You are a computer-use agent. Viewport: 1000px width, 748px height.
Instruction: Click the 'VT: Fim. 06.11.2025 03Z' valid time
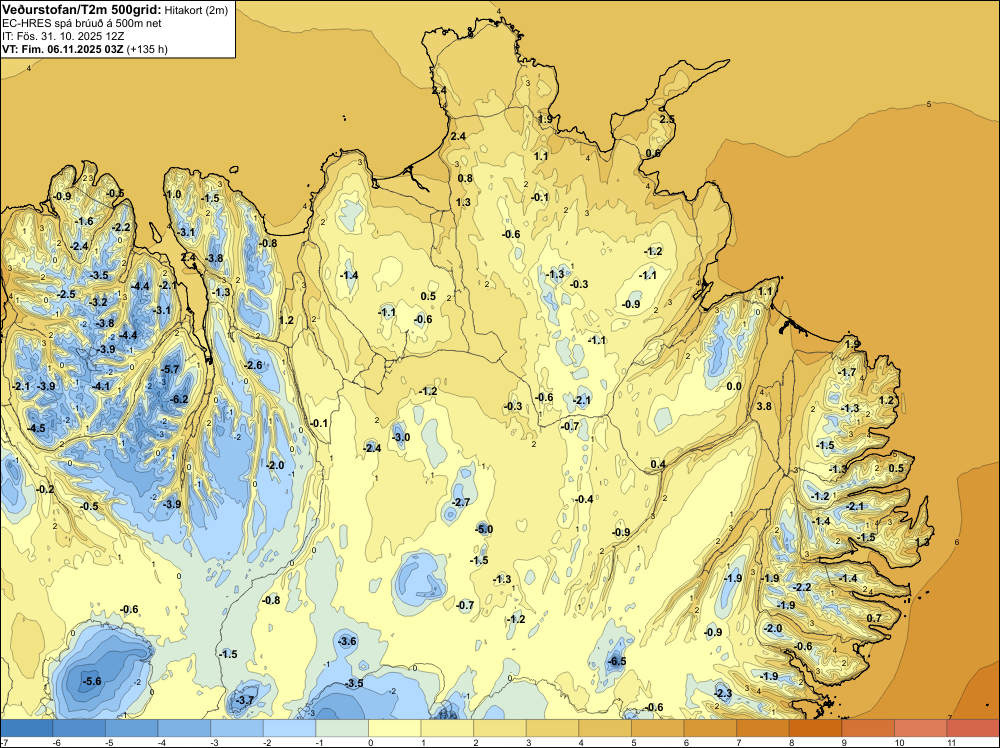[63, 49]
